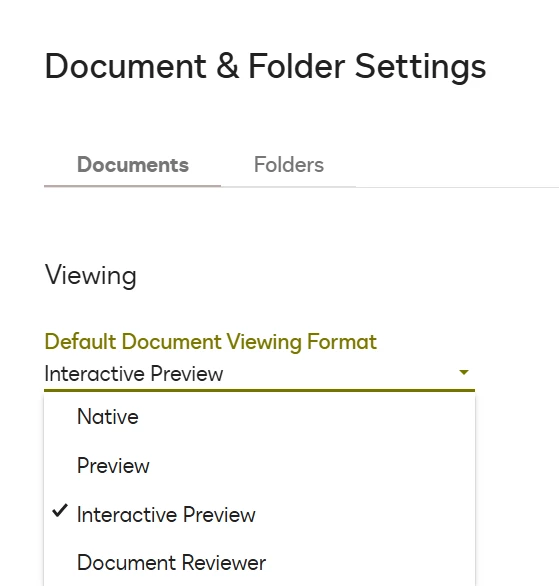Click the Default Document Viewing Format label

[x=210, y=342]
